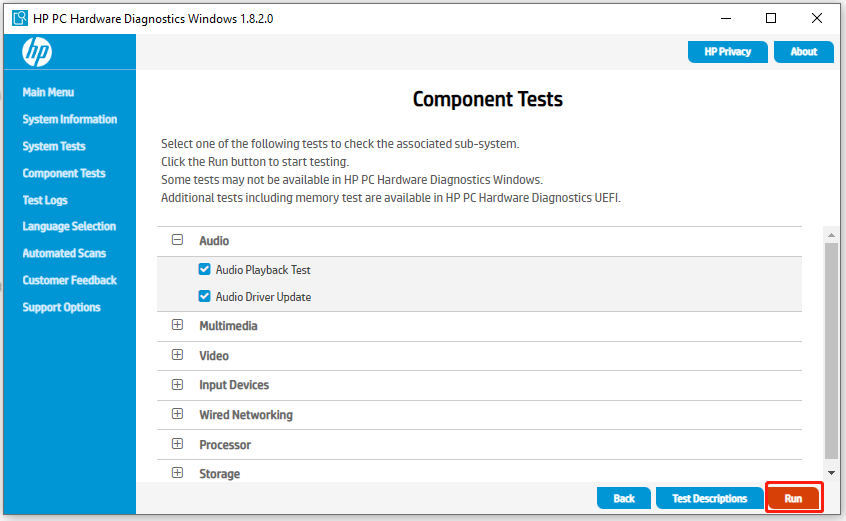Expand the Wired Networking category

tap(178, 414)
